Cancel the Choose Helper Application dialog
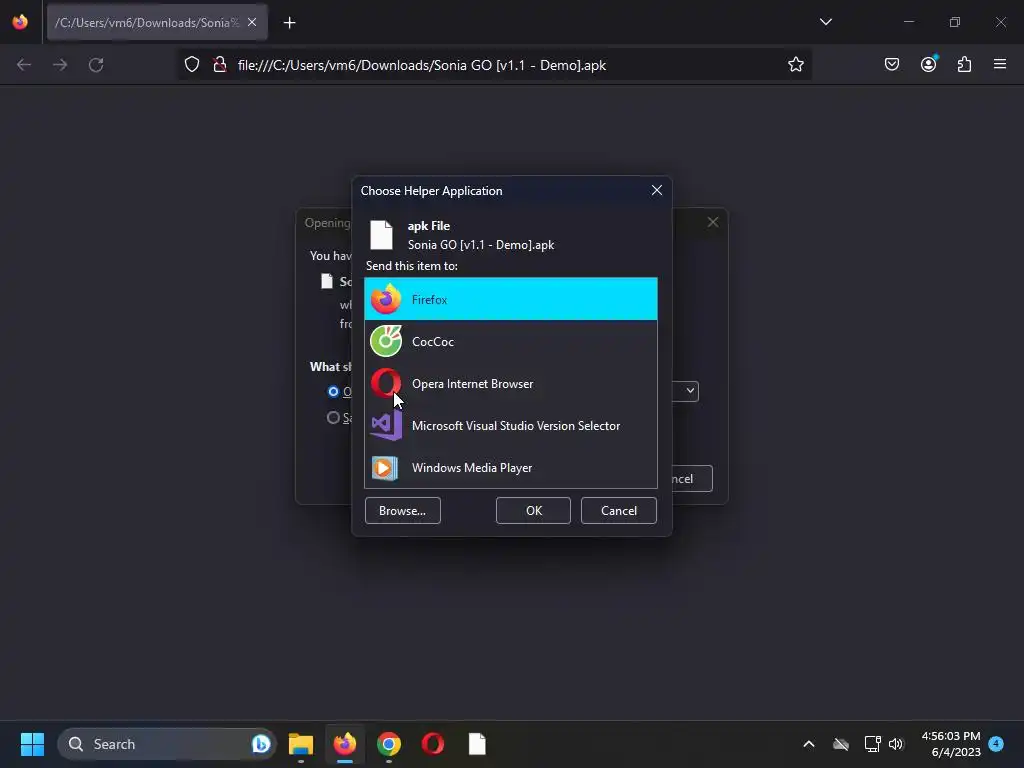Viewport: 1024px width, 768px height. 618,511
